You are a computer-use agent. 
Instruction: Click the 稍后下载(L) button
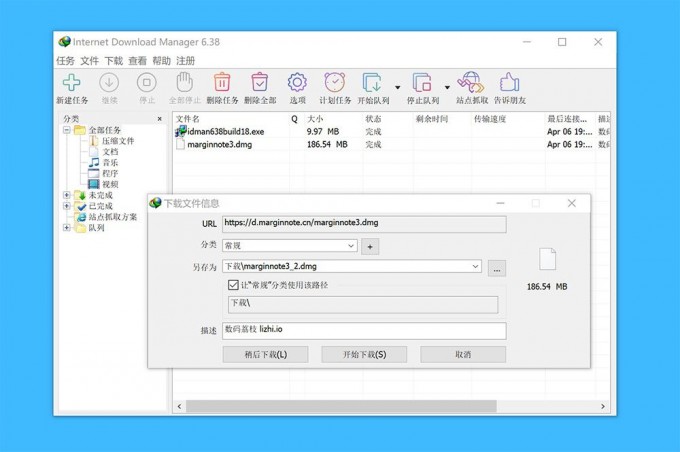click(265, 354)
